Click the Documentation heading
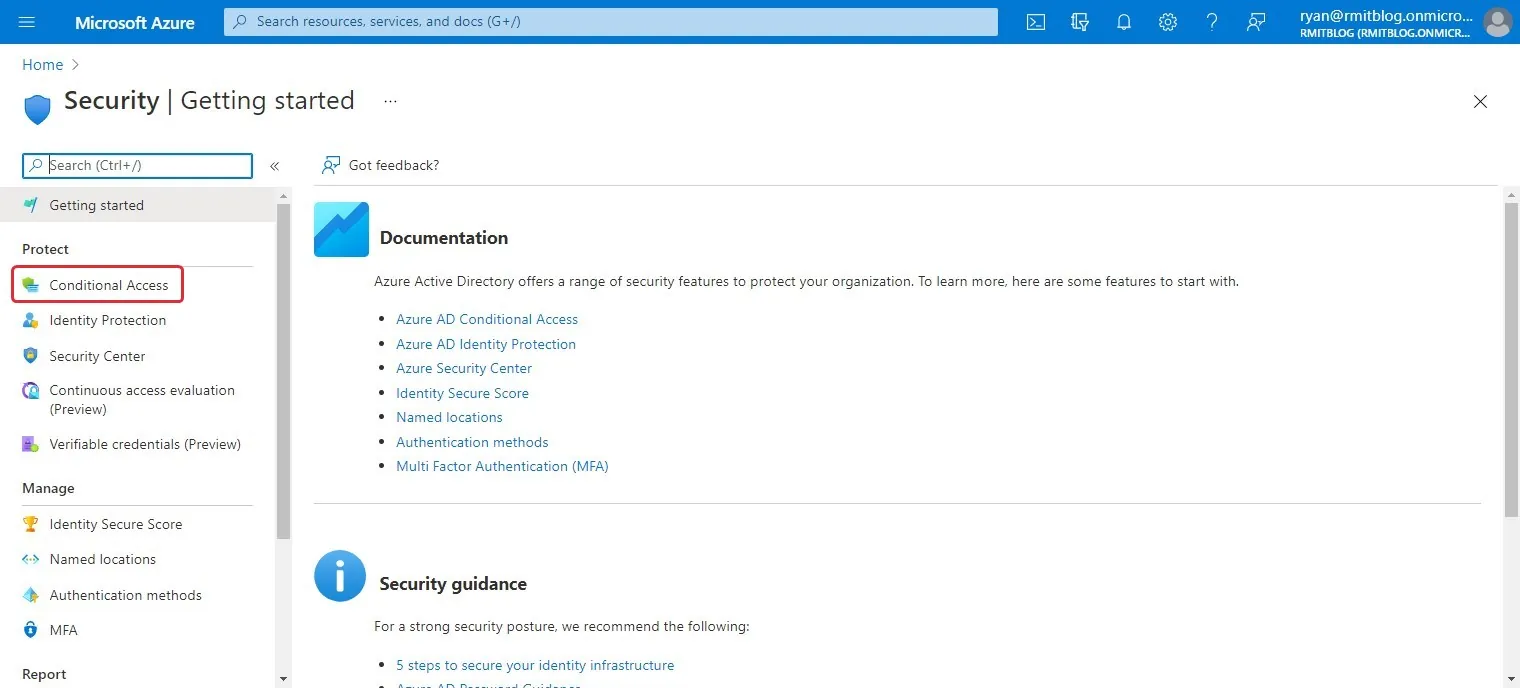 [x=444, y=238]
